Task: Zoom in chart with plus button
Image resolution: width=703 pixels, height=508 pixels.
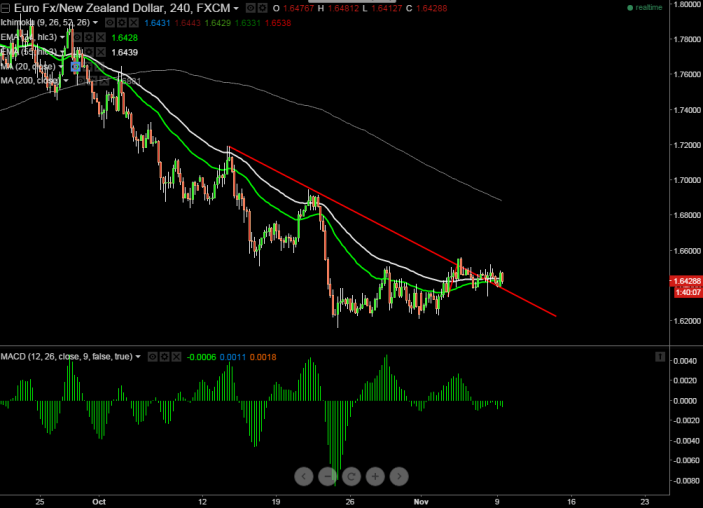Action: click(x=375, y=476)
